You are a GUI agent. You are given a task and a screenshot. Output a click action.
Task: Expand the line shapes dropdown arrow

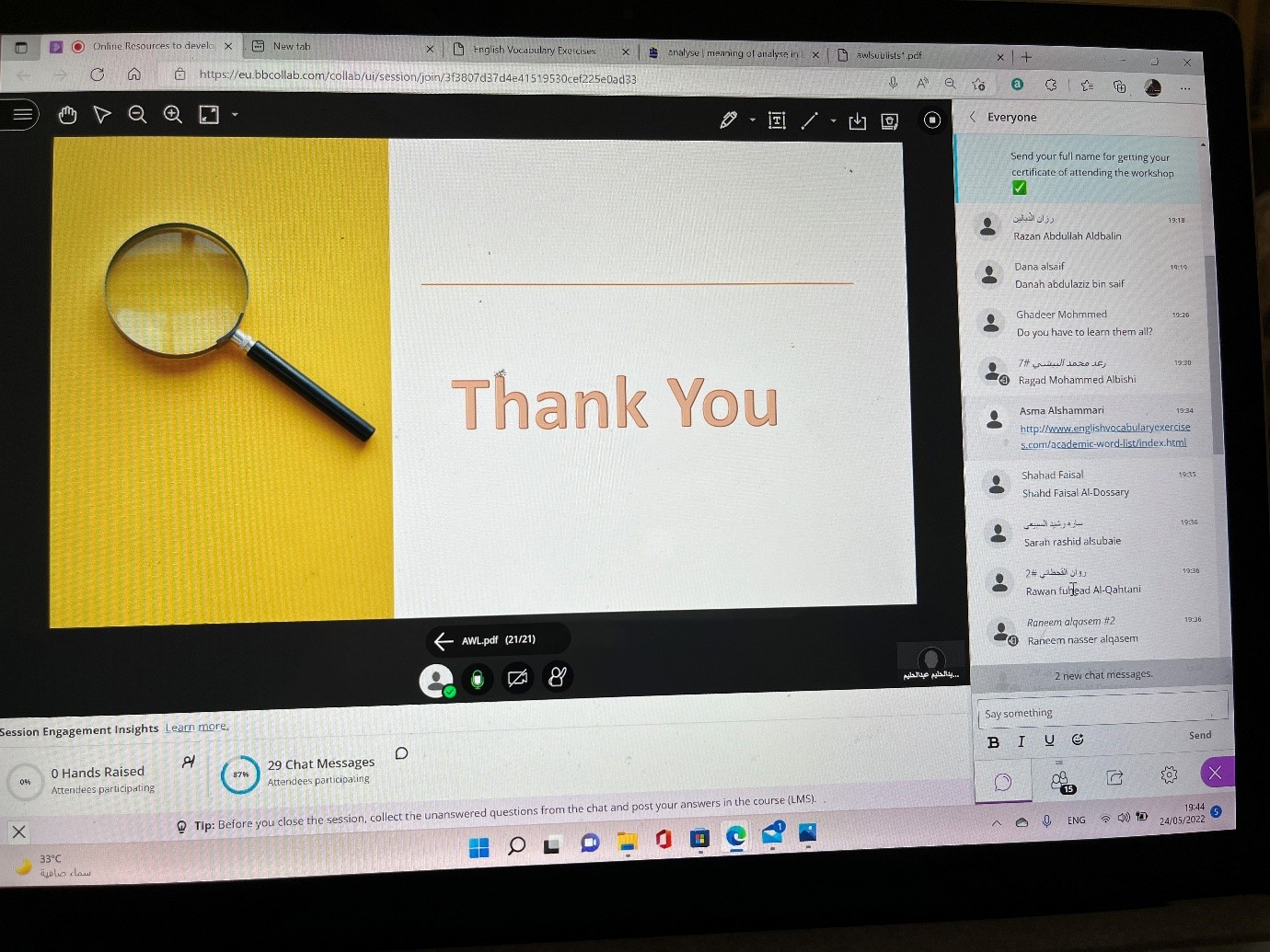[833, 120]
